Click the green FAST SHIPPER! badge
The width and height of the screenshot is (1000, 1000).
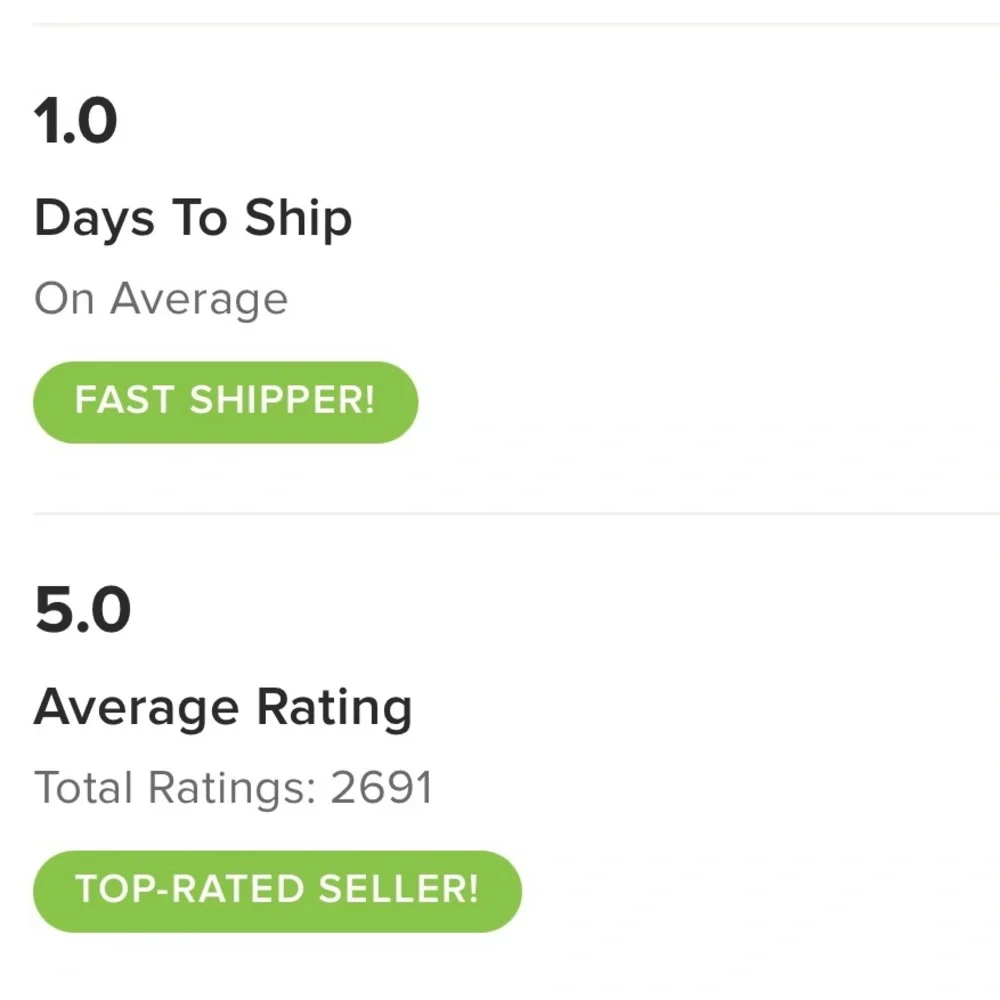(225, 402)
